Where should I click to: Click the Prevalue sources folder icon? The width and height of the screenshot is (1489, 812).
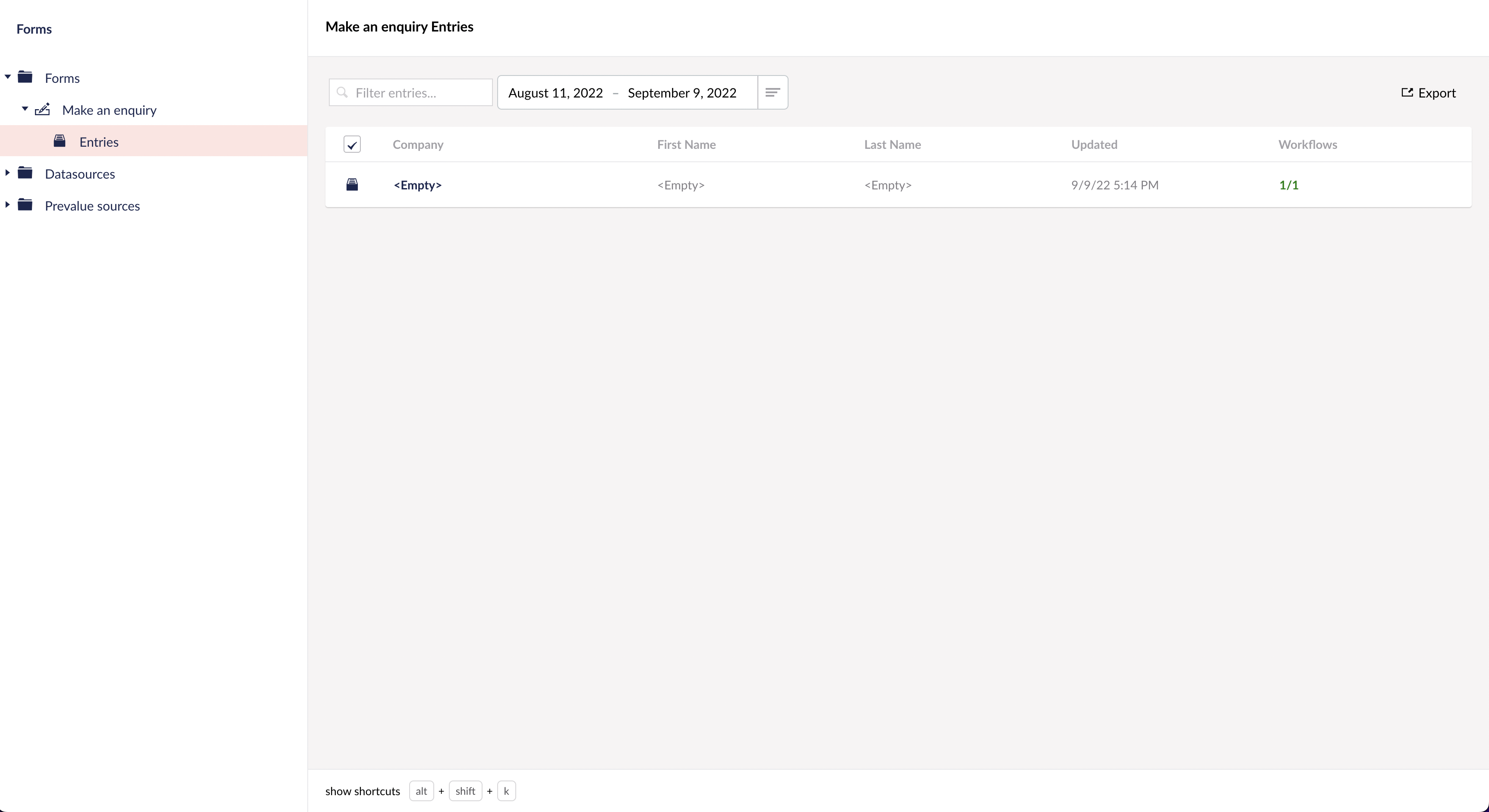pos(25,205)
